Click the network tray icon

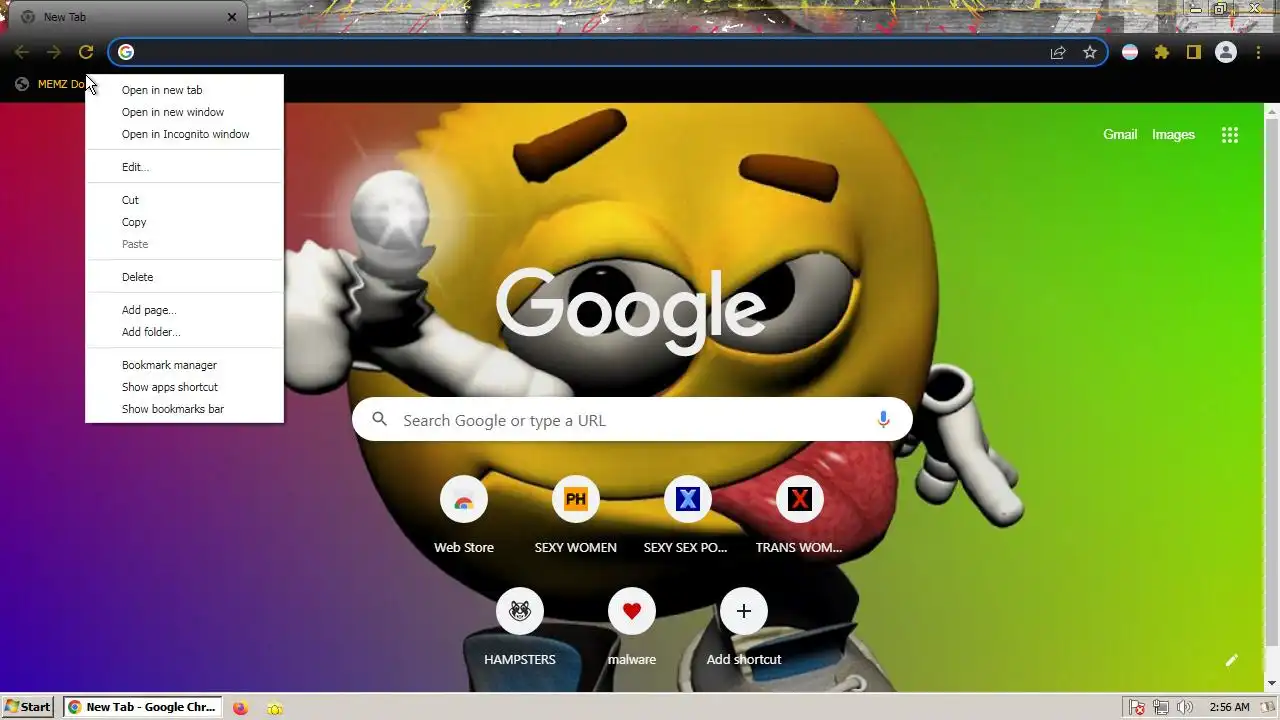coord(1161,707)
